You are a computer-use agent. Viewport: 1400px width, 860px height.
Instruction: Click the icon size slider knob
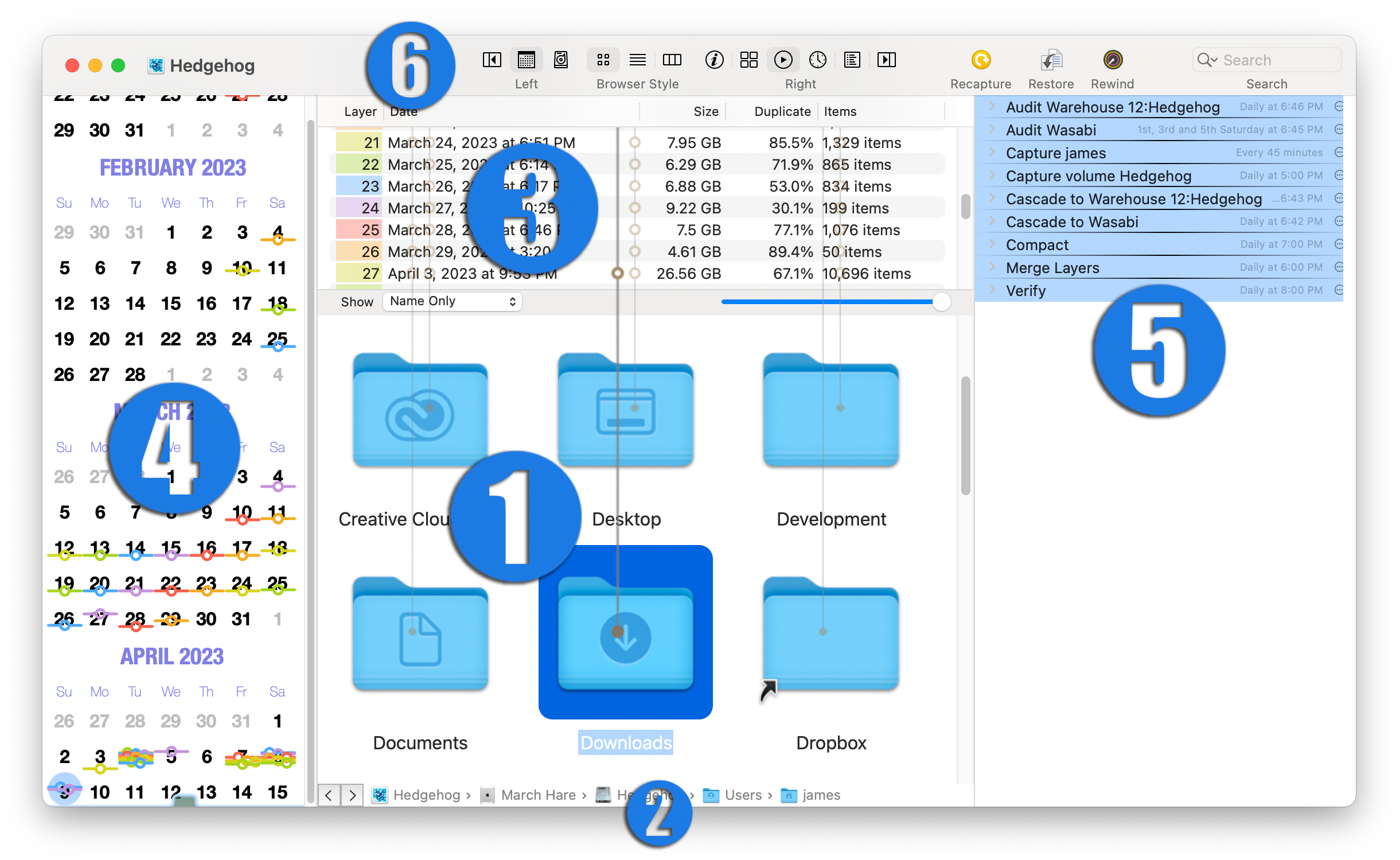tap(941, 301)
